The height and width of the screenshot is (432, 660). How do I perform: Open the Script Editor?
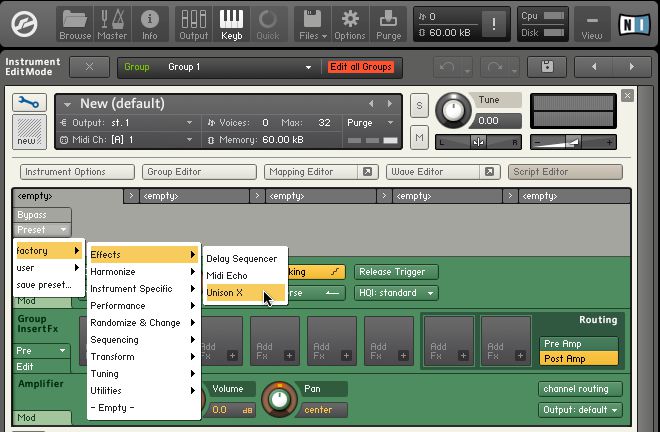[x=565, y=172]
